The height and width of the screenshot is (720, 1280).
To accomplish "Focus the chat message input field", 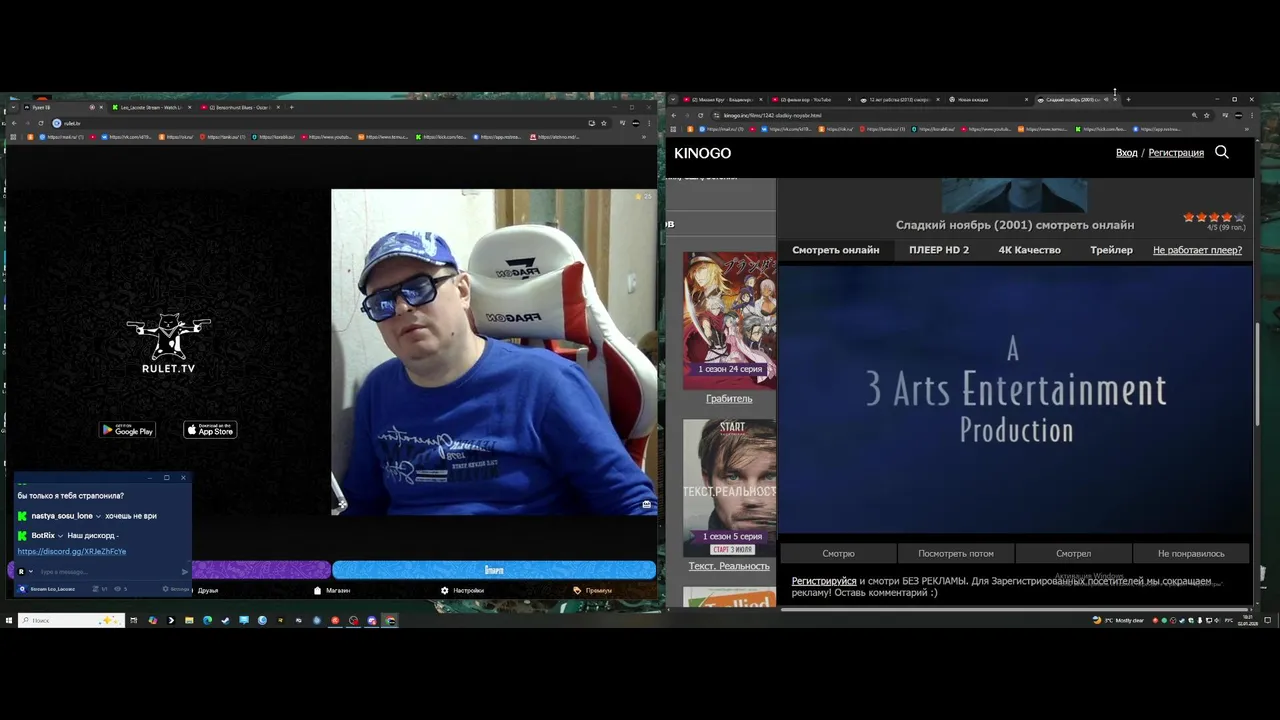I will pos(108,572).
